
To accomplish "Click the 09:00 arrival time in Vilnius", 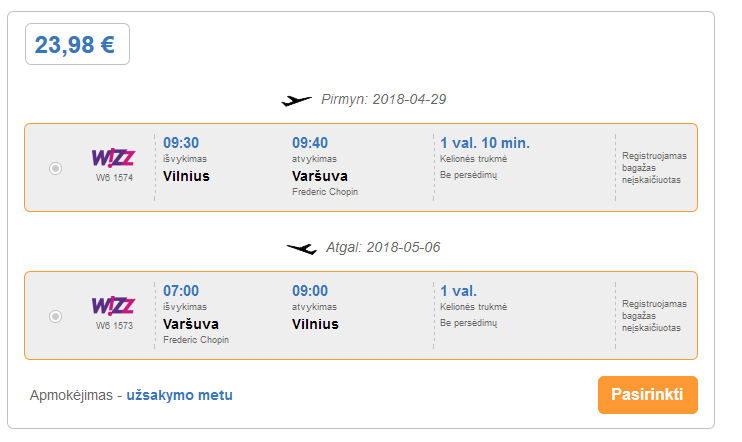I will click(x=310, y=291).
